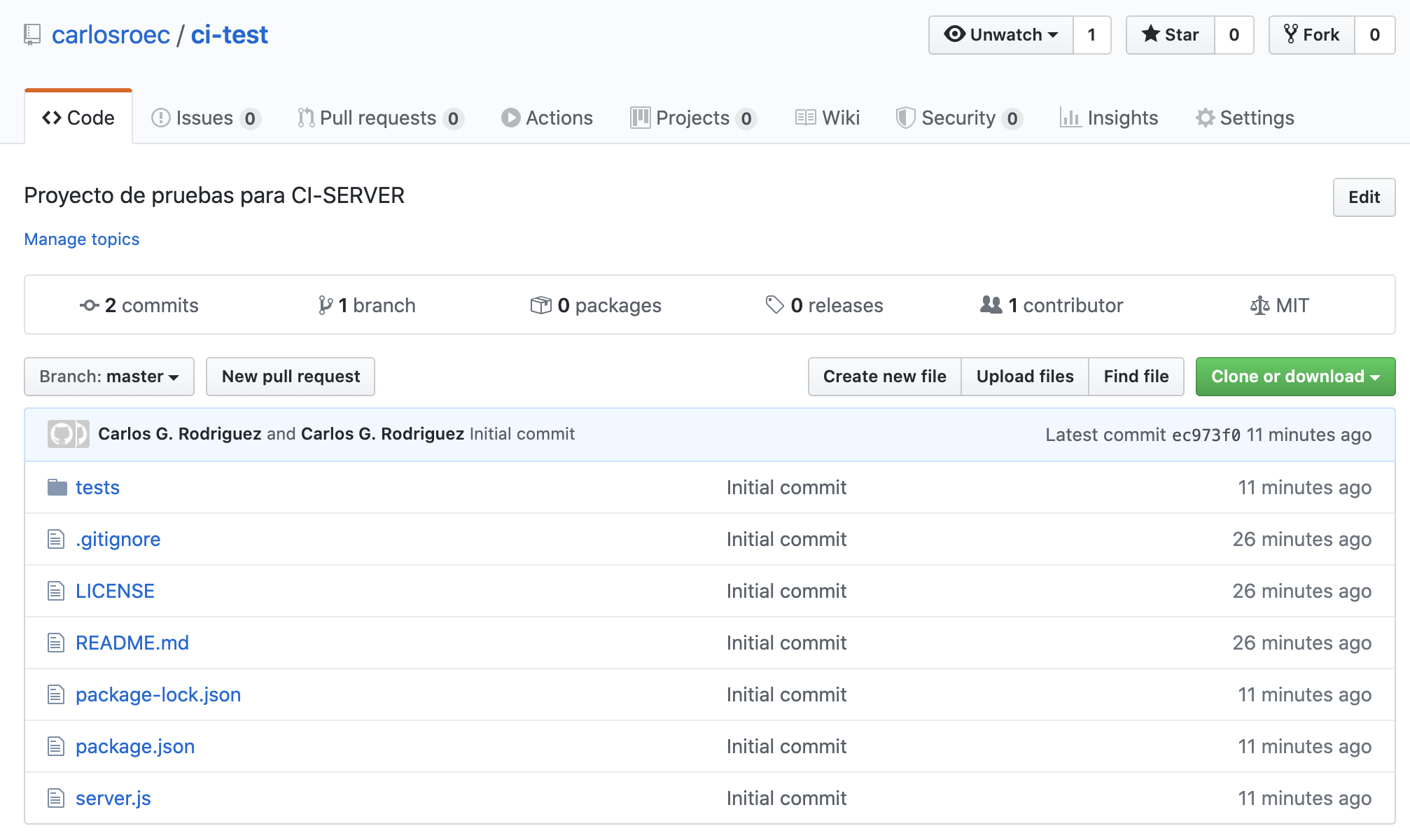Click the tests folder icon
Screen dimensions: 1410x840
pos(57,487)
